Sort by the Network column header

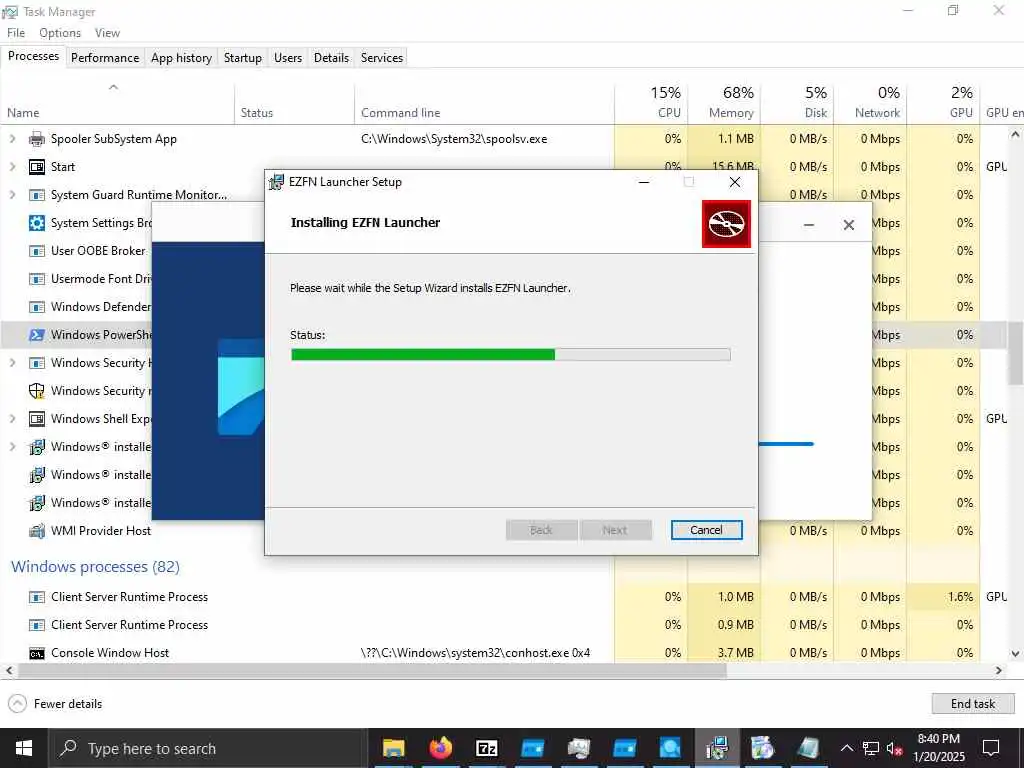pos(871,104)
